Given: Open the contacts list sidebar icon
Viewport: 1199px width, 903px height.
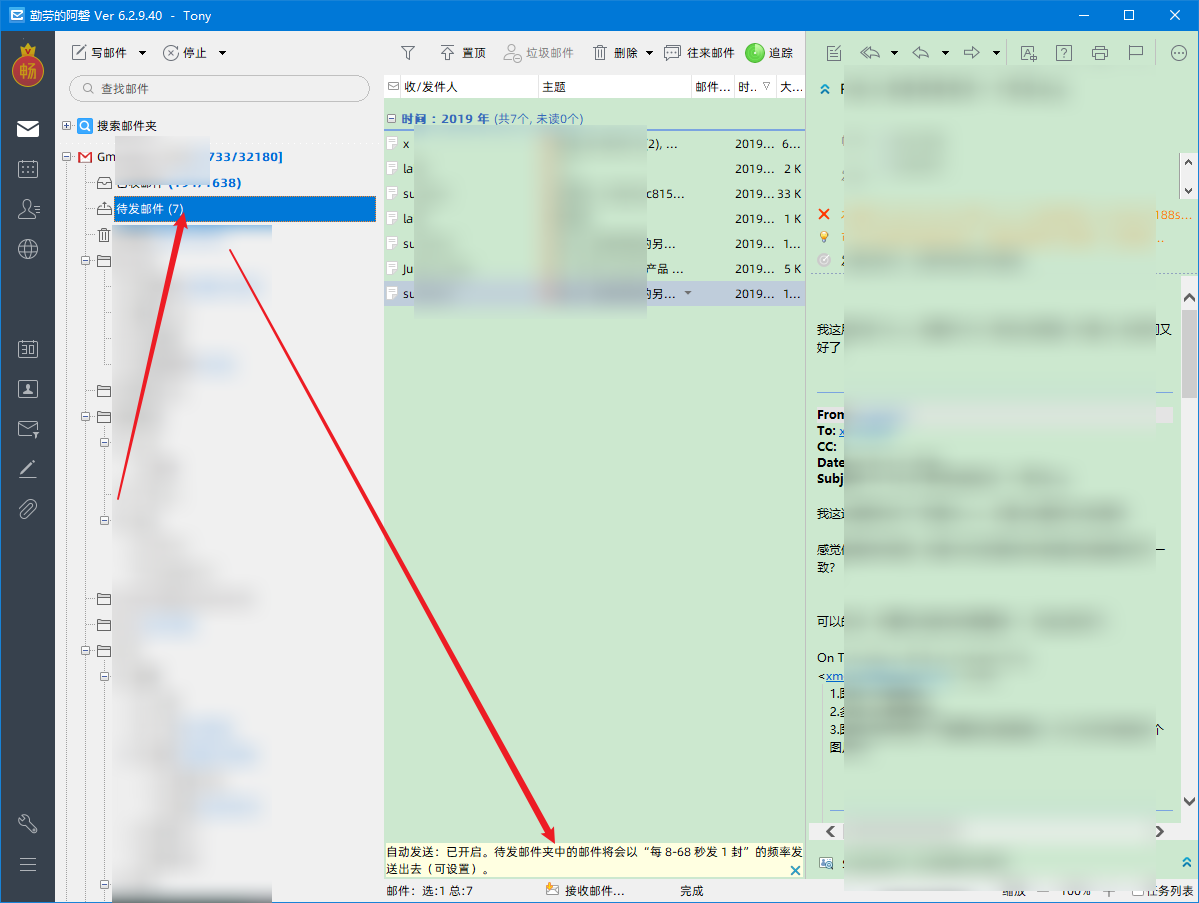Looking at the screenshot, I should pos(28,209).
